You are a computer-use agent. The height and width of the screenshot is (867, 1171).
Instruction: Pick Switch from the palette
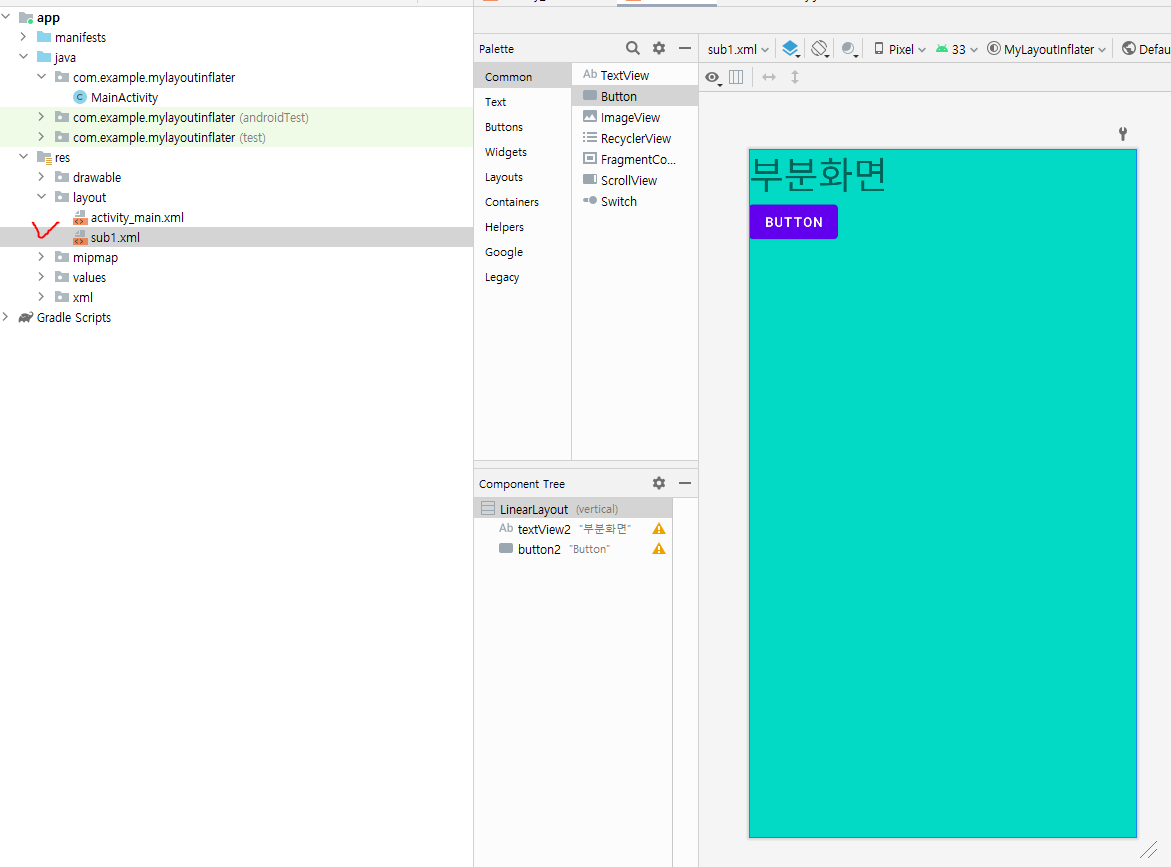pos(635,201)
